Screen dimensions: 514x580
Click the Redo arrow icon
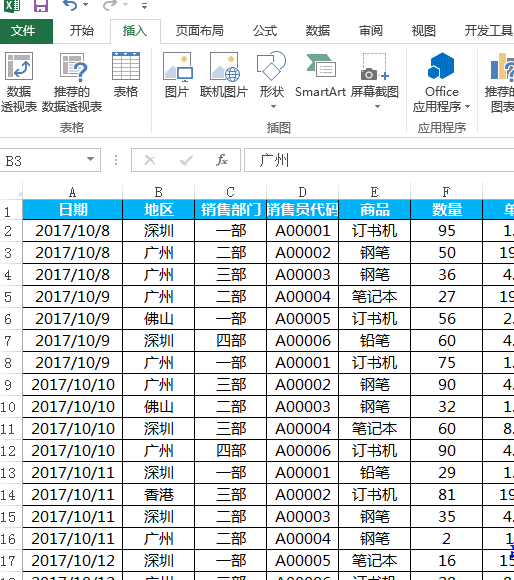click(x=110, y=5)
